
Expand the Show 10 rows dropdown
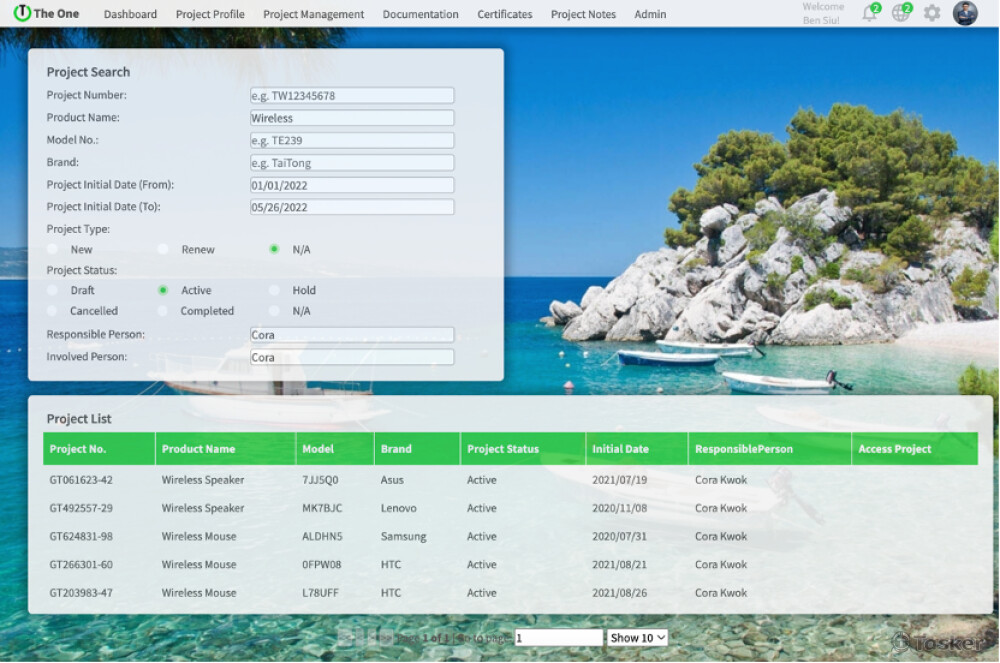coord(638,638)
